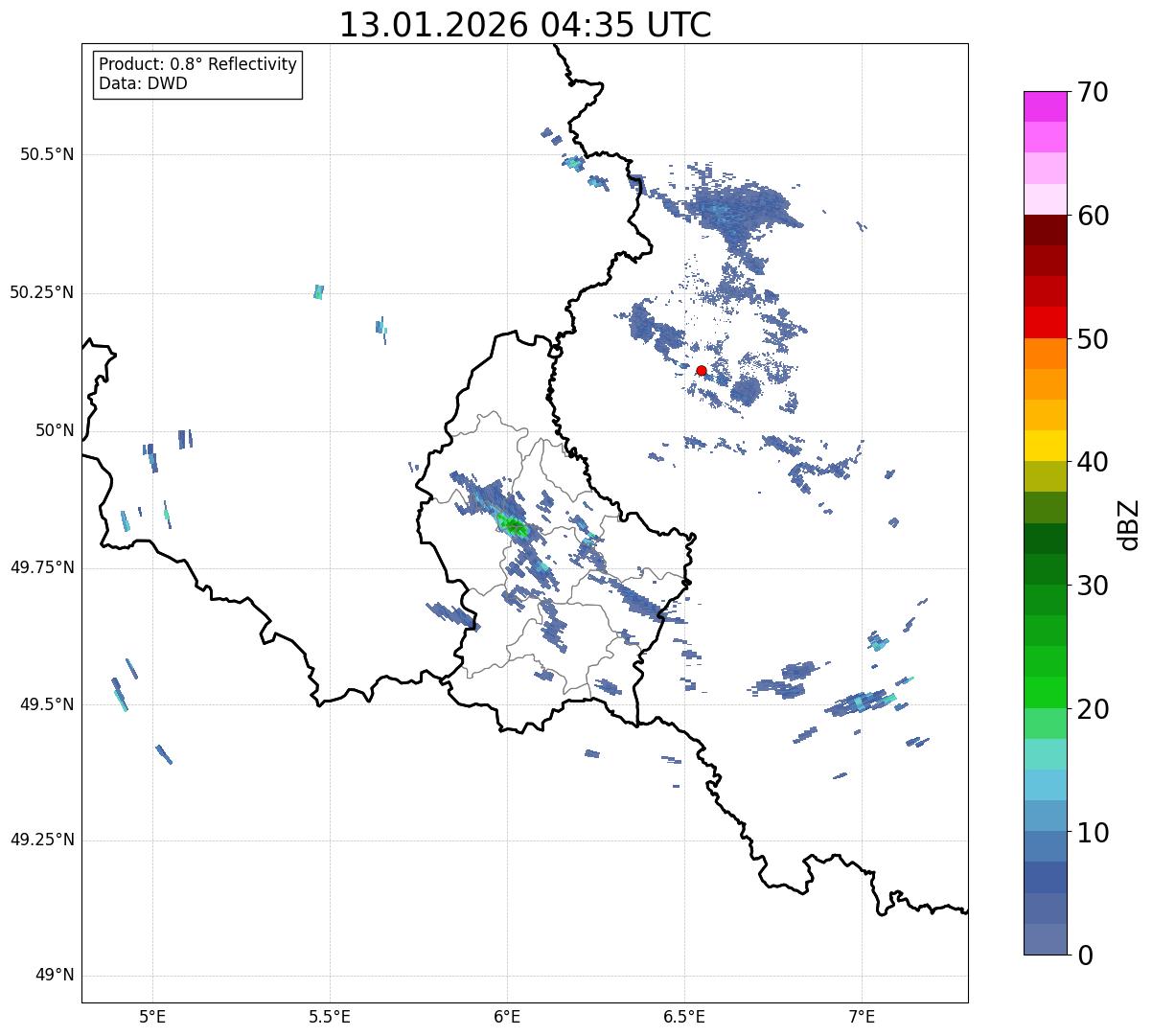This screenshot has width=1152, height=1036.
Task: Click the 'Data: DWD' text
Action: click(143, 83)
